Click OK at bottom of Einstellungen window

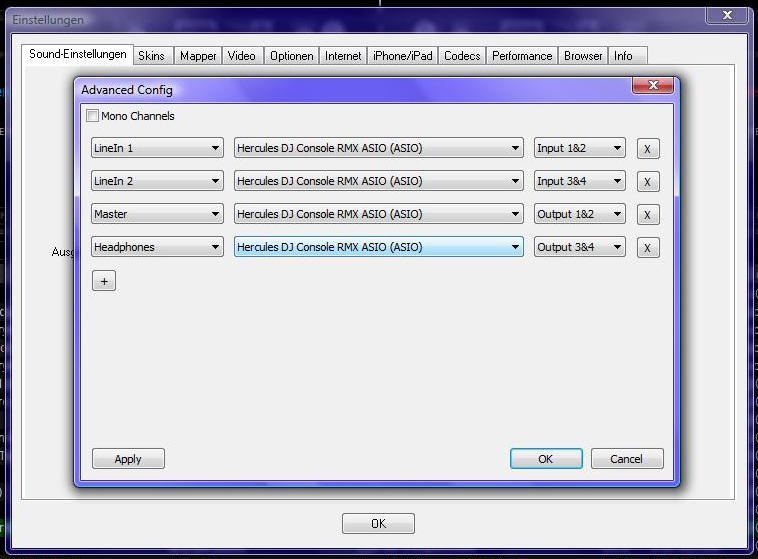[378, 523]
